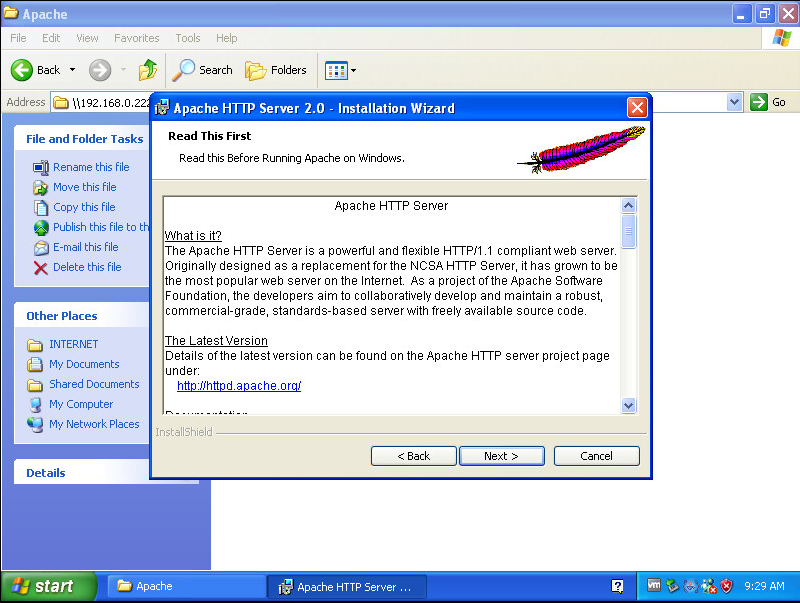800x603 pixels.
Task: Close the Installation Wizard dialog
Action: pyautogui.click(x=637, y=108)
